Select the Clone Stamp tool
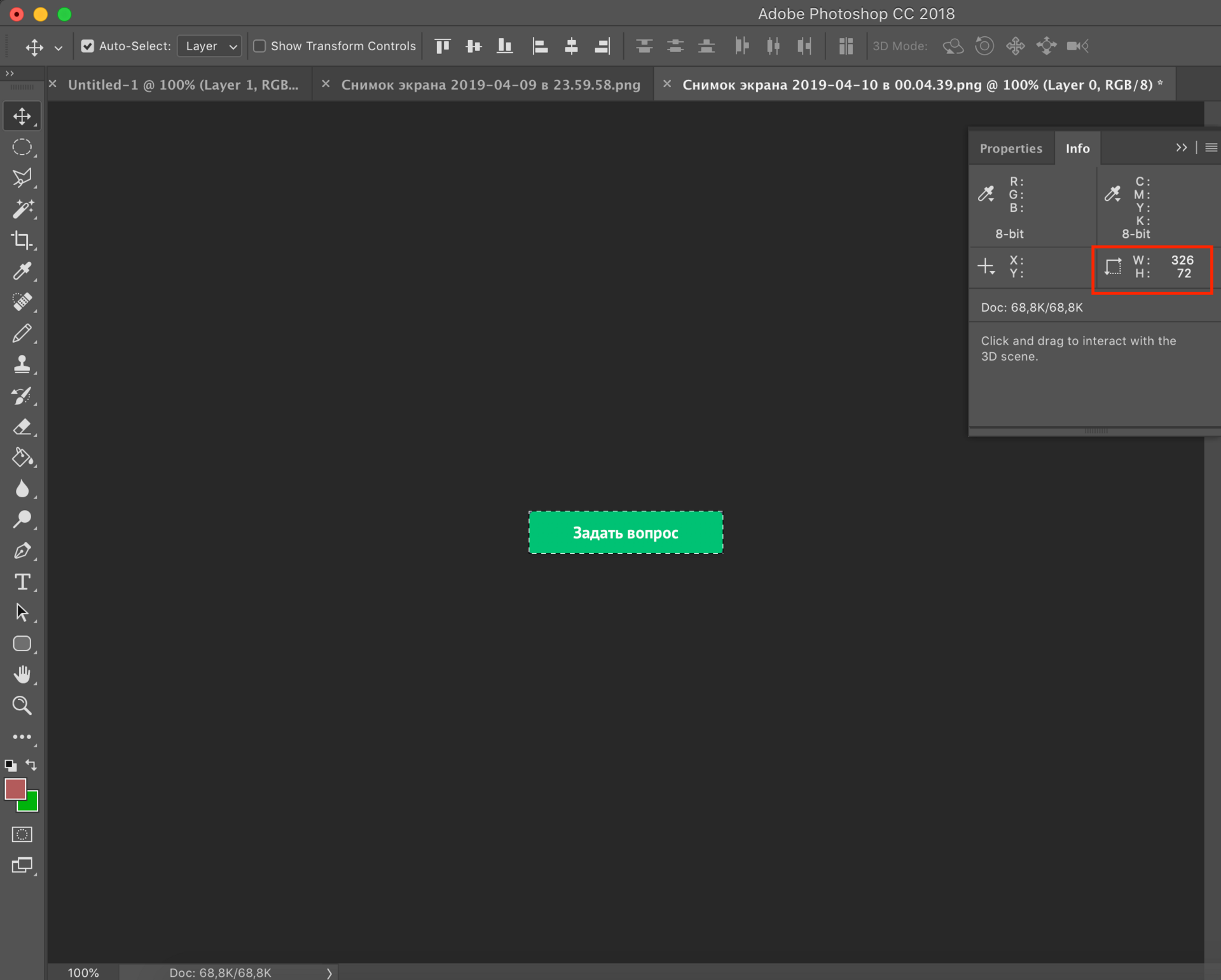The height and width of the screenshot is (980, 1221). tap(22, 364)
